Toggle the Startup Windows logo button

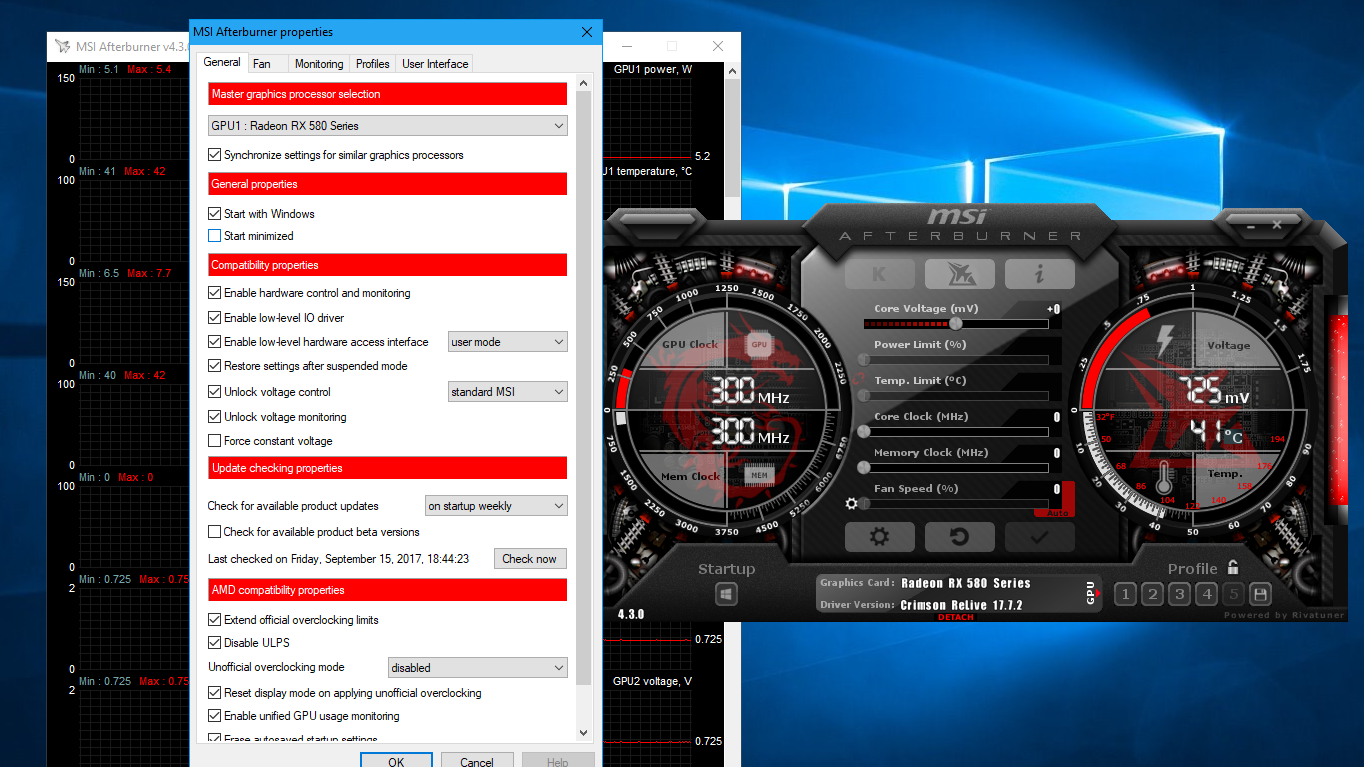[x=726, y=595]
